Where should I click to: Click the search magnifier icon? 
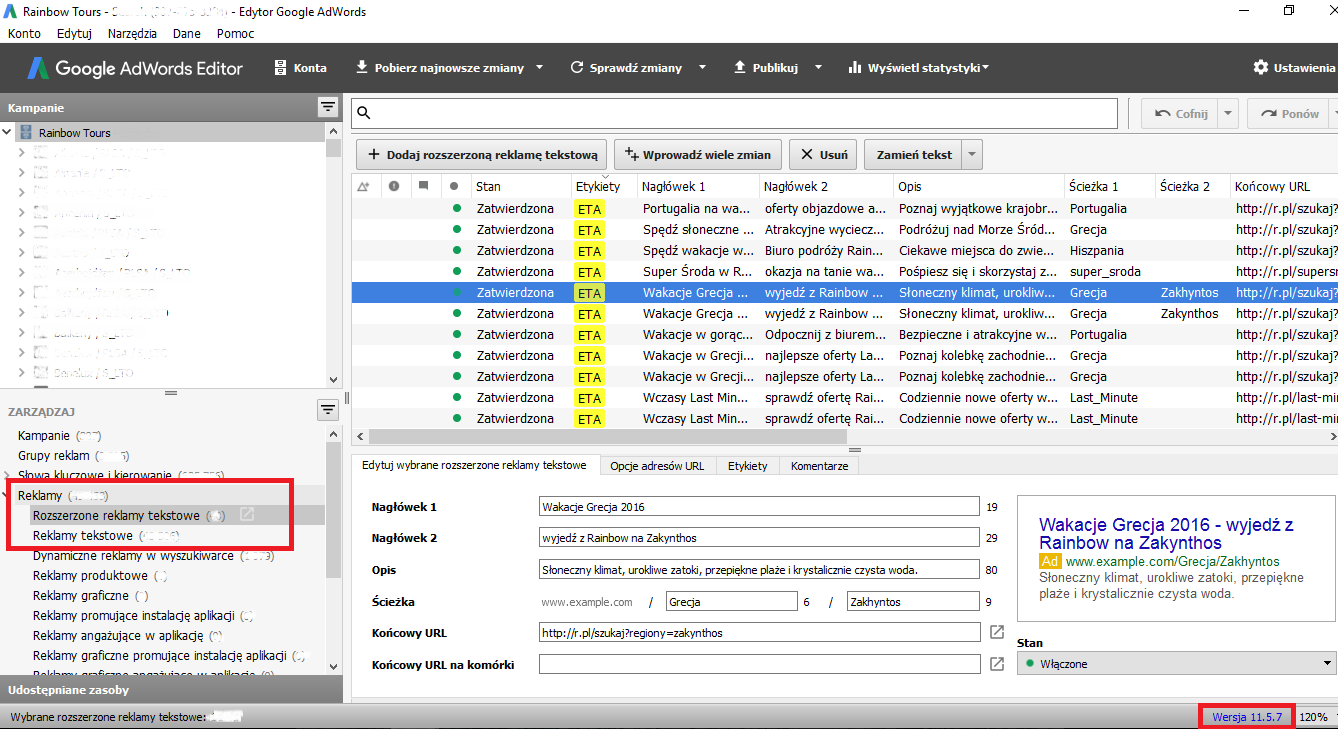pyautogui.click(x=364, y=113)
